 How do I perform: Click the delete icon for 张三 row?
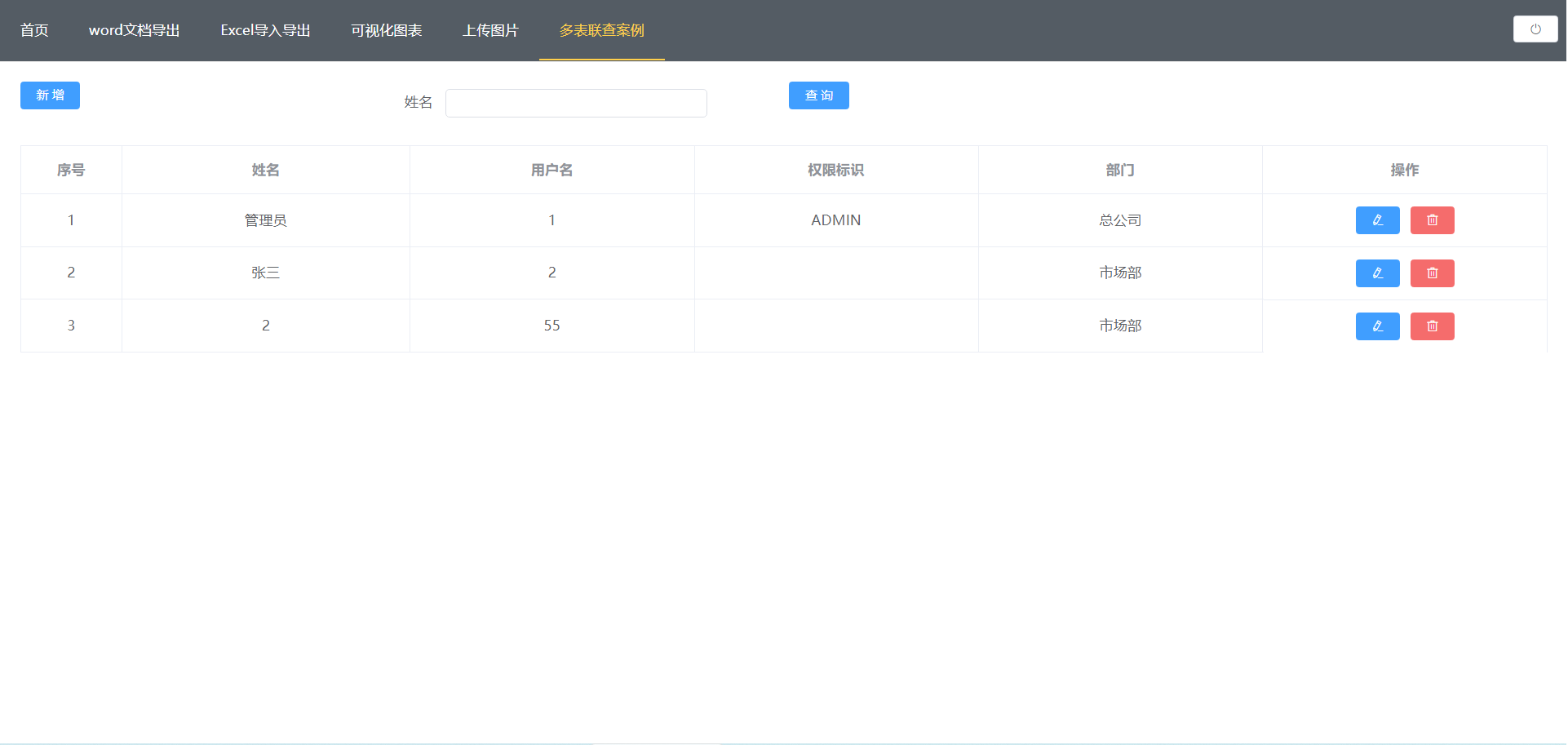point(1432,273)
